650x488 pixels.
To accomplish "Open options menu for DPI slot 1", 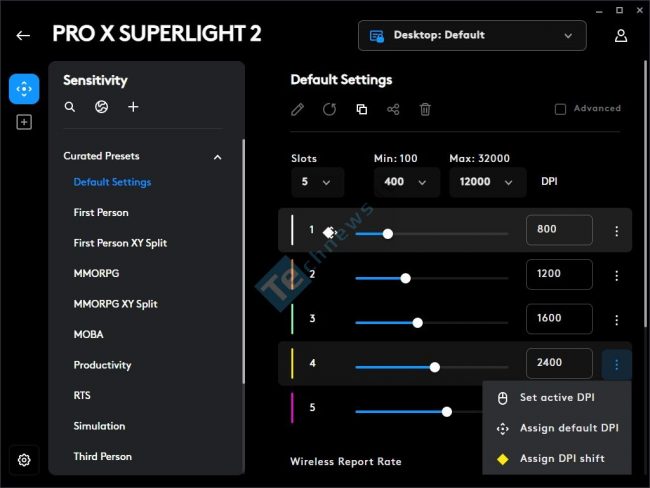I will coord(616,231).
